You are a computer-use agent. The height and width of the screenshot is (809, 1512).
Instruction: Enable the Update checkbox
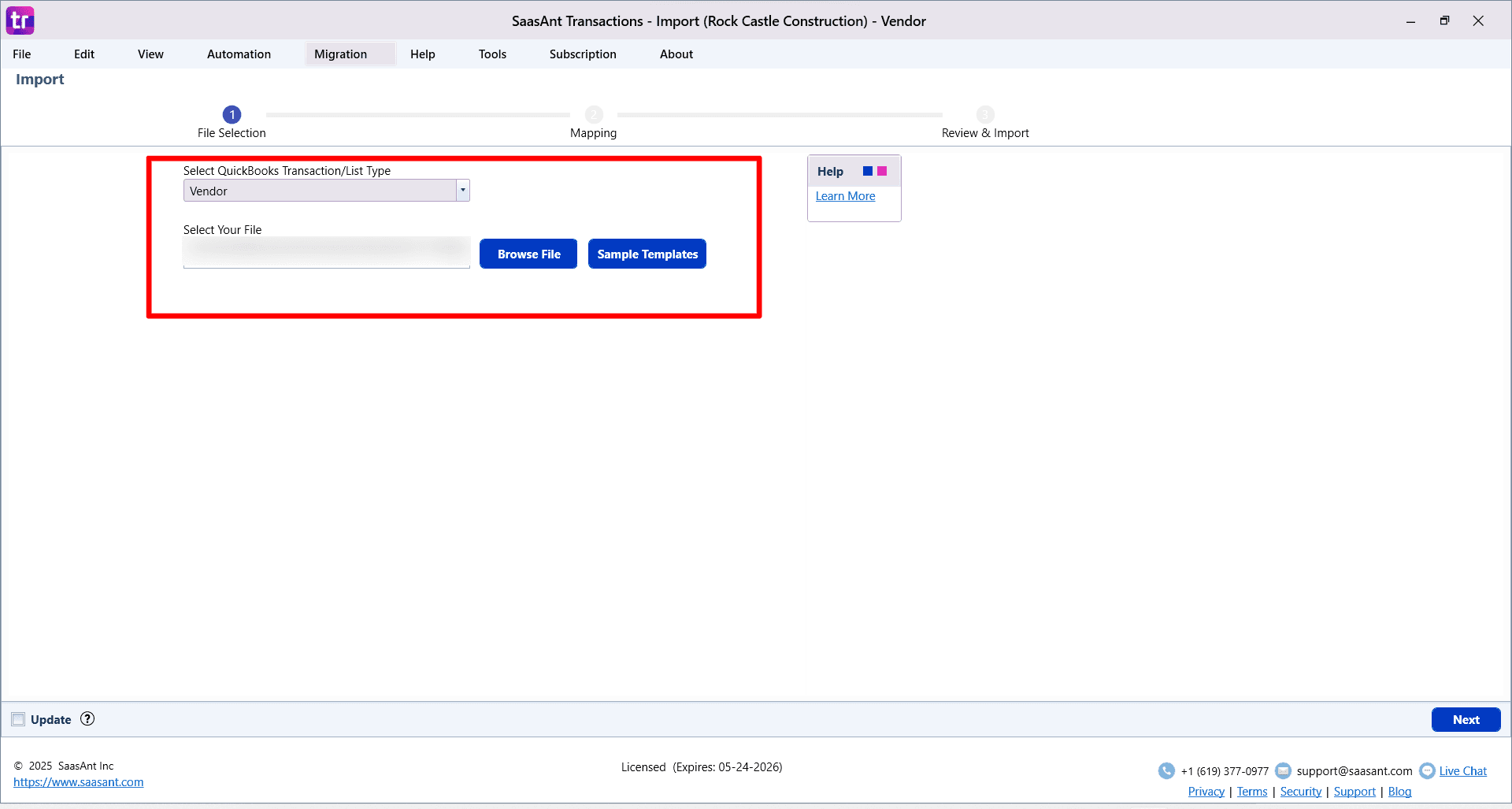tap(18, 719)
